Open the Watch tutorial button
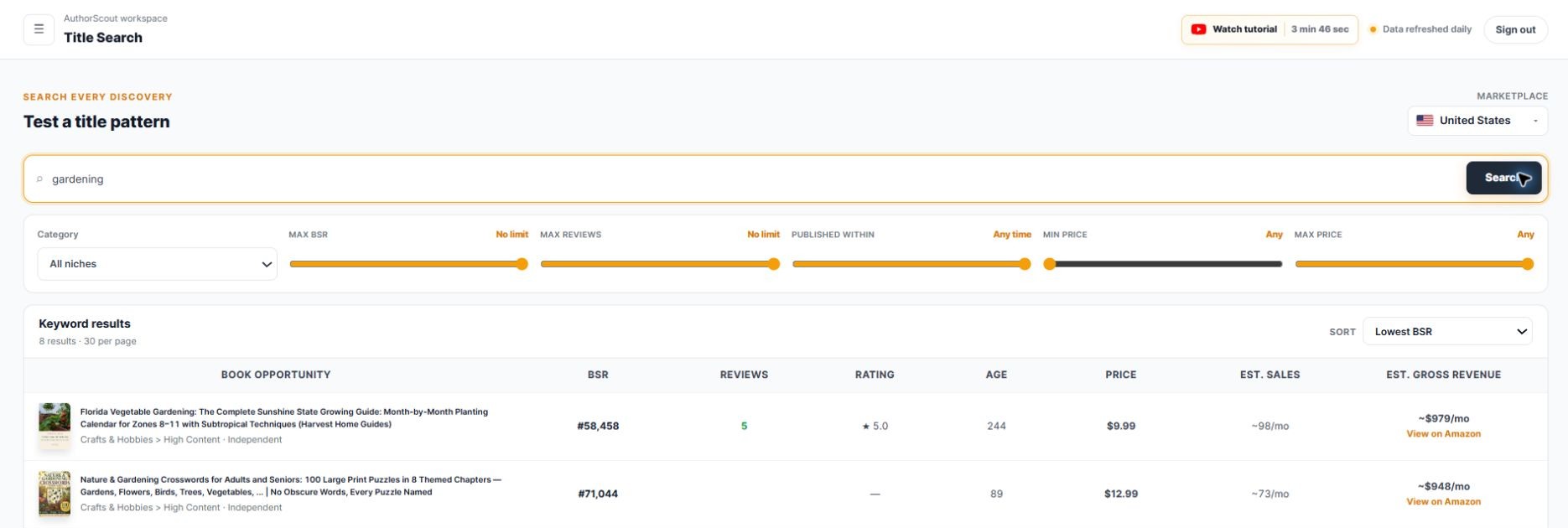The height and width of the screenshot is (528, 1568). point(1269,29)
